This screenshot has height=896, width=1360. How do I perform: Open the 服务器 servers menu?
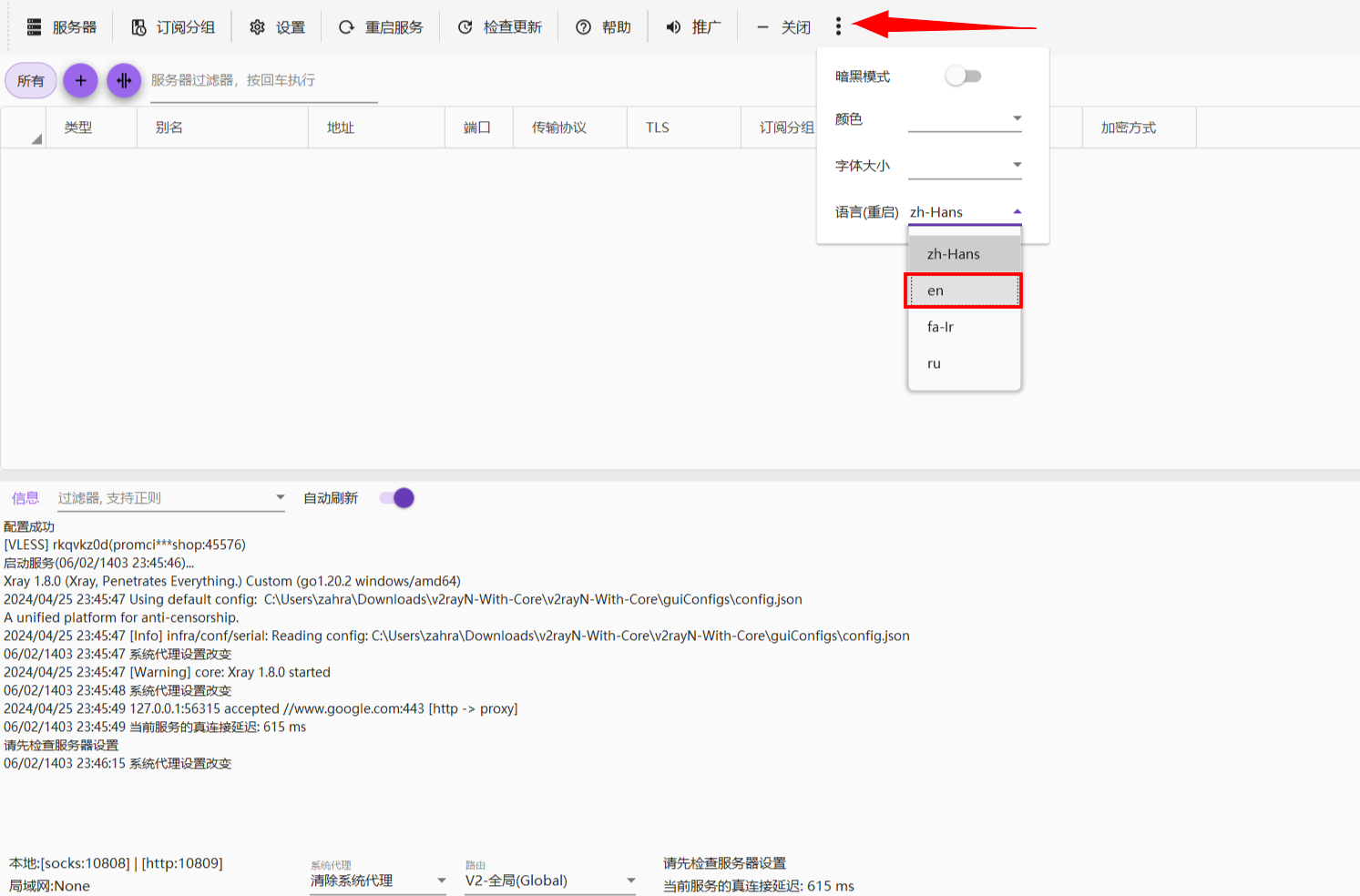click(62, 27)
